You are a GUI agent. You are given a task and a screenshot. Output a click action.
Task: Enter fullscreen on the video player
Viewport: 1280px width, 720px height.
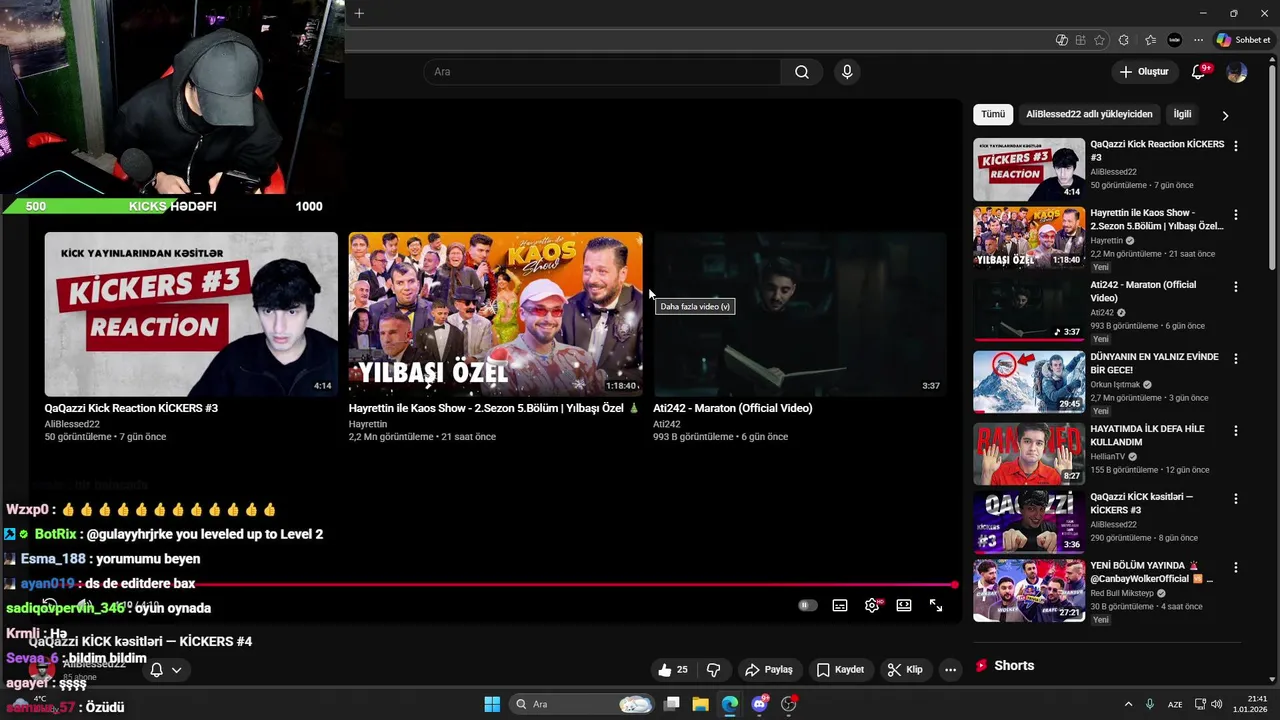(936, 605)
